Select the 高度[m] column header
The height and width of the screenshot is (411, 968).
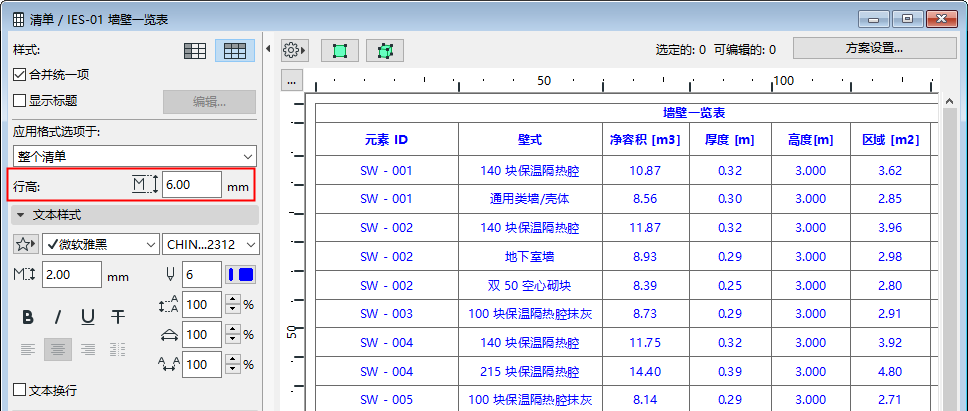pyautogui.click(x=811, y=139)
